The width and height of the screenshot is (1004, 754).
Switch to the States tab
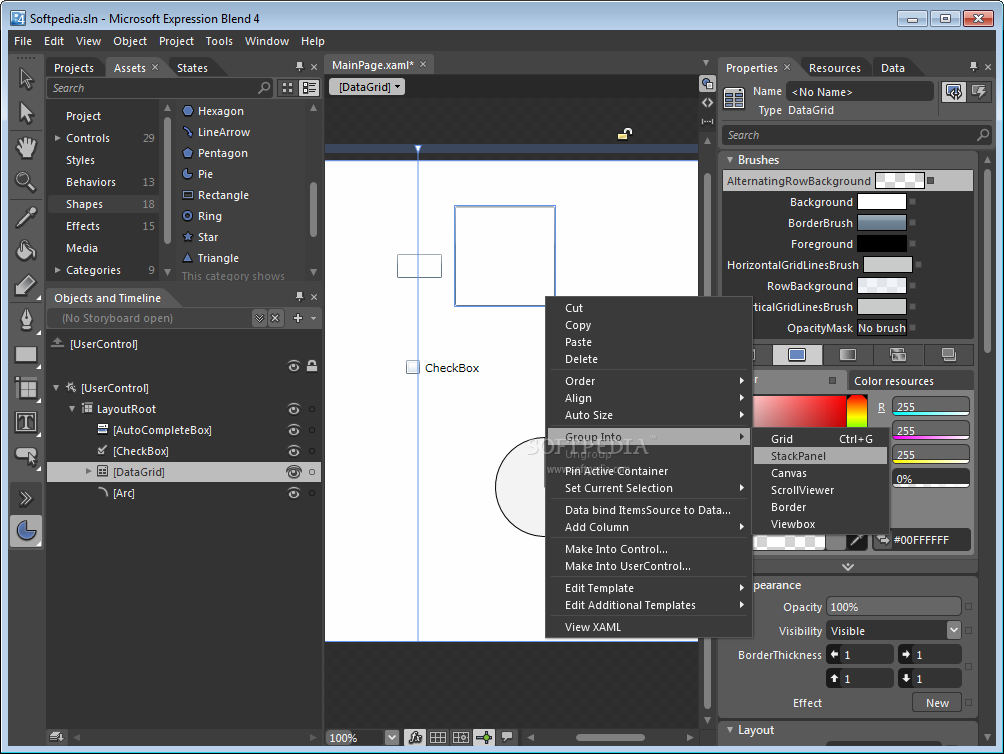(192, 68)
